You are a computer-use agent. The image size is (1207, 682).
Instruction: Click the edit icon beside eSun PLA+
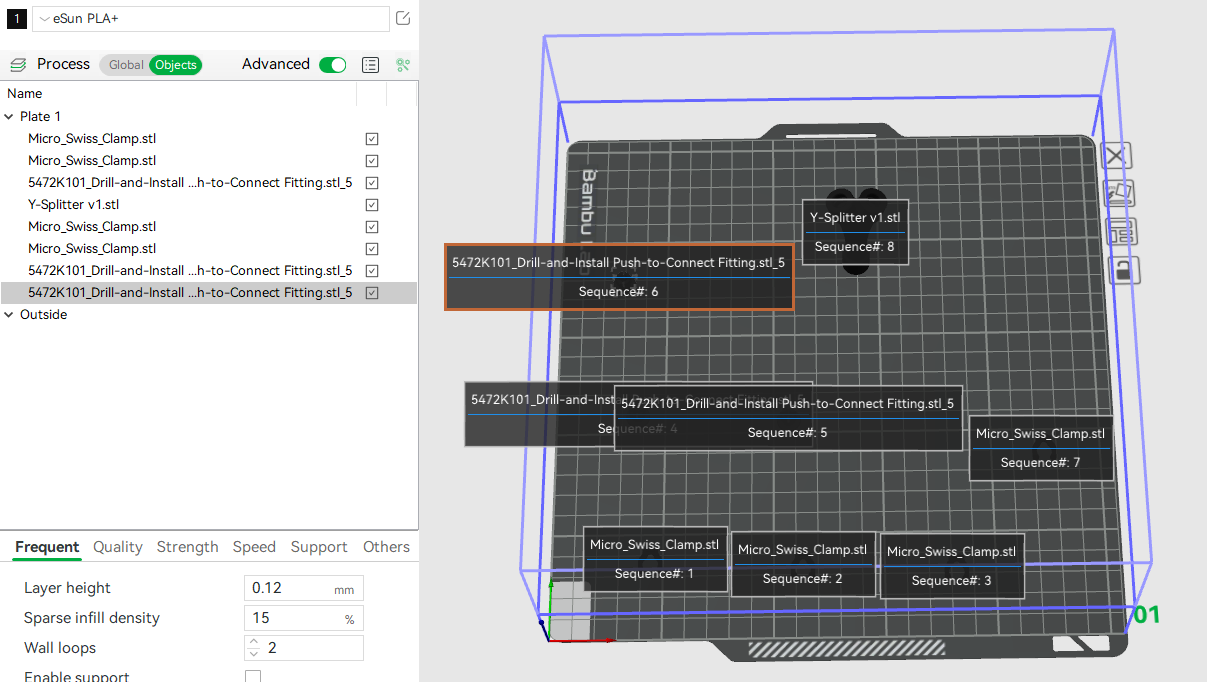coord(402,17)
